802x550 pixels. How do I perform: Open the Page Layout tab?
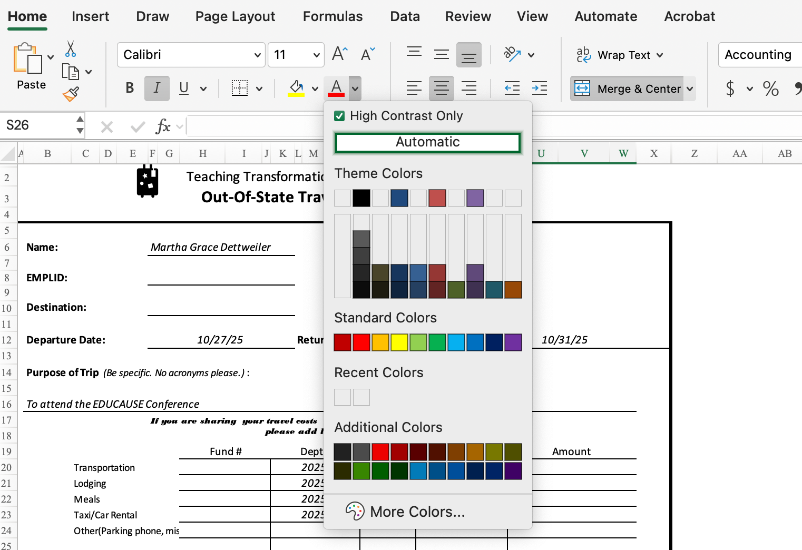tap(235, 16)
